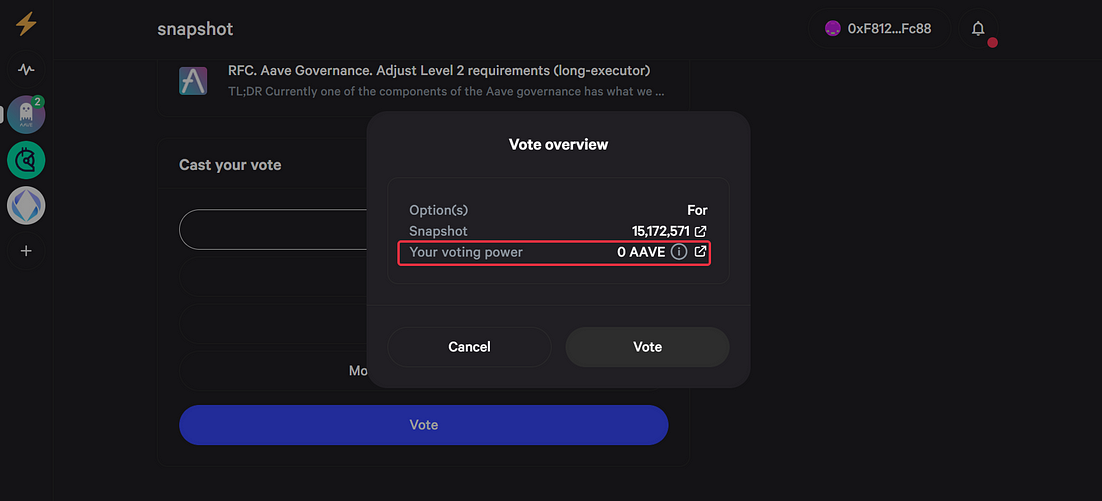This screenshot has height=501, width=1102.
Task: Select the first highlighted voting choice
Action: (273, 229)
